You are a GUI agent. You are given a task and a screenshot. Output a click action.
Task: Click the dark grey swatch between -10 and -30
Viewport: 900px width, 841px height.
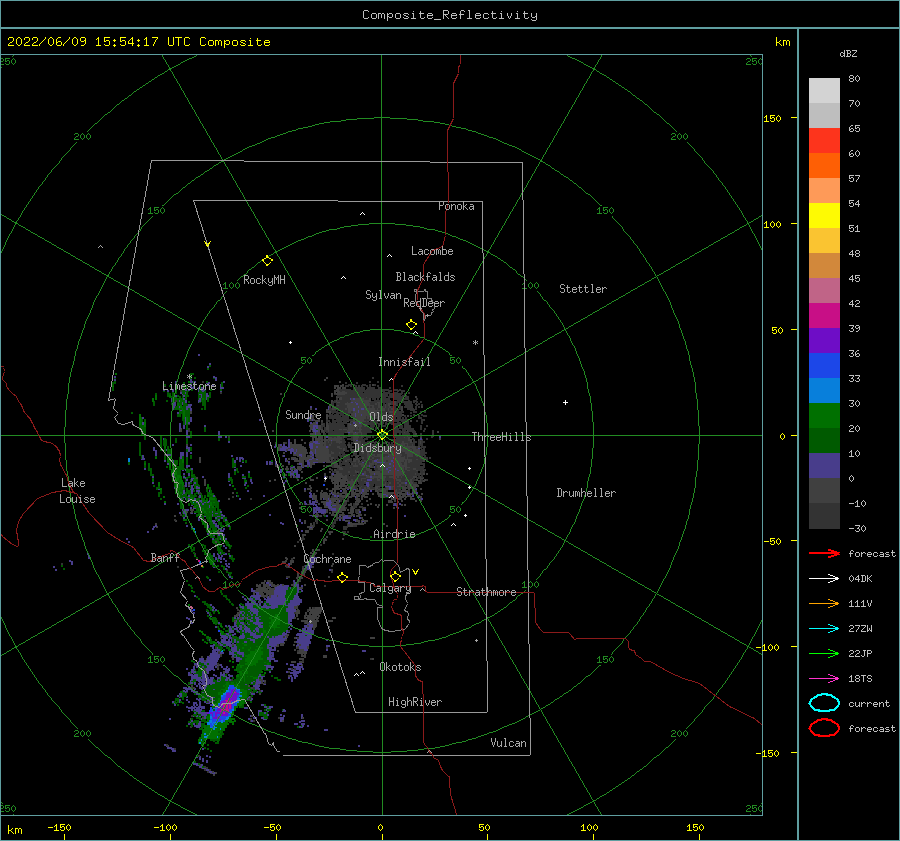[824, 516]
